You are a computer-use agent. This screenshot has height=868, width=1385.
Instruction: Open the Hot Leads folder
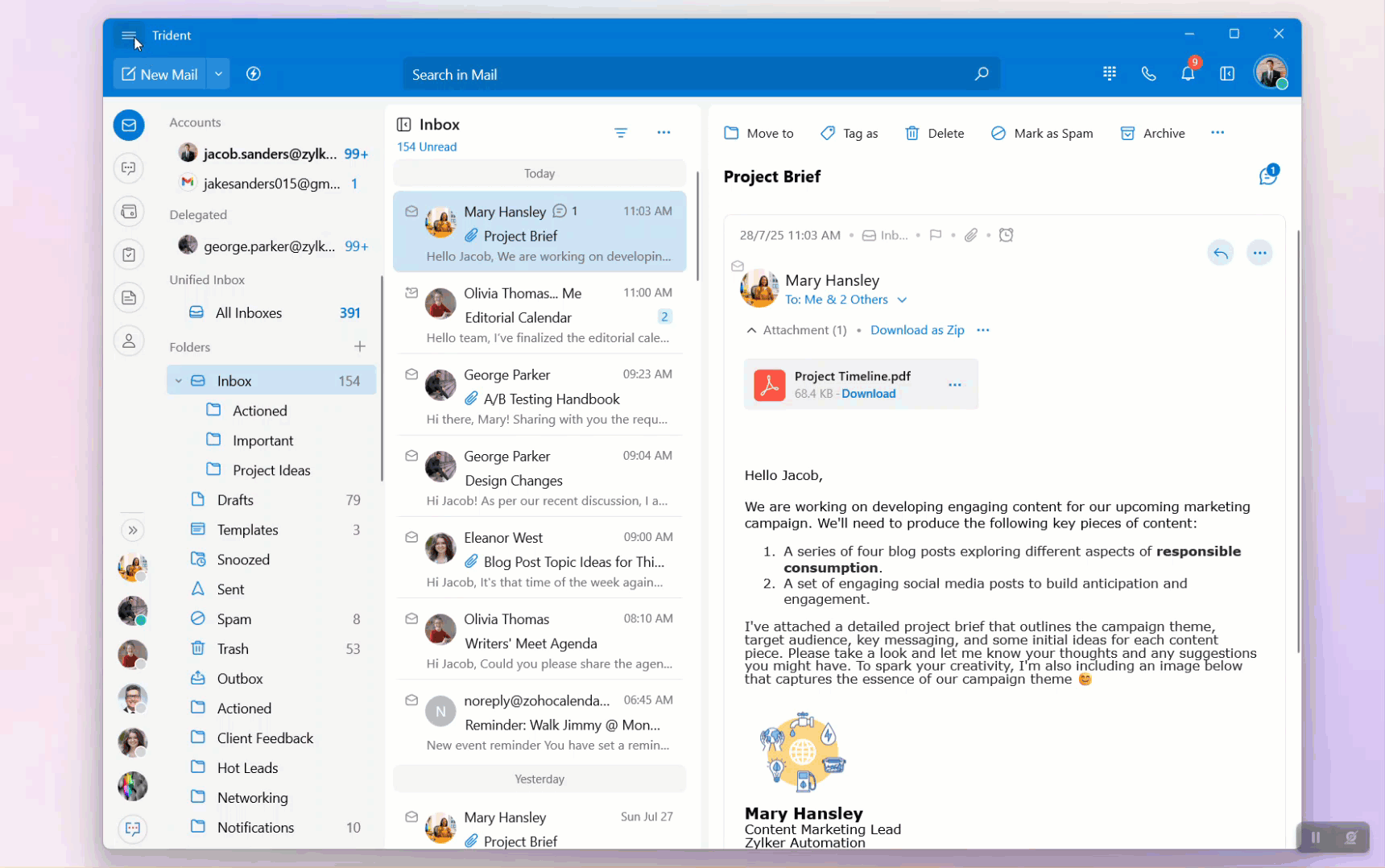tap(272, 768)
